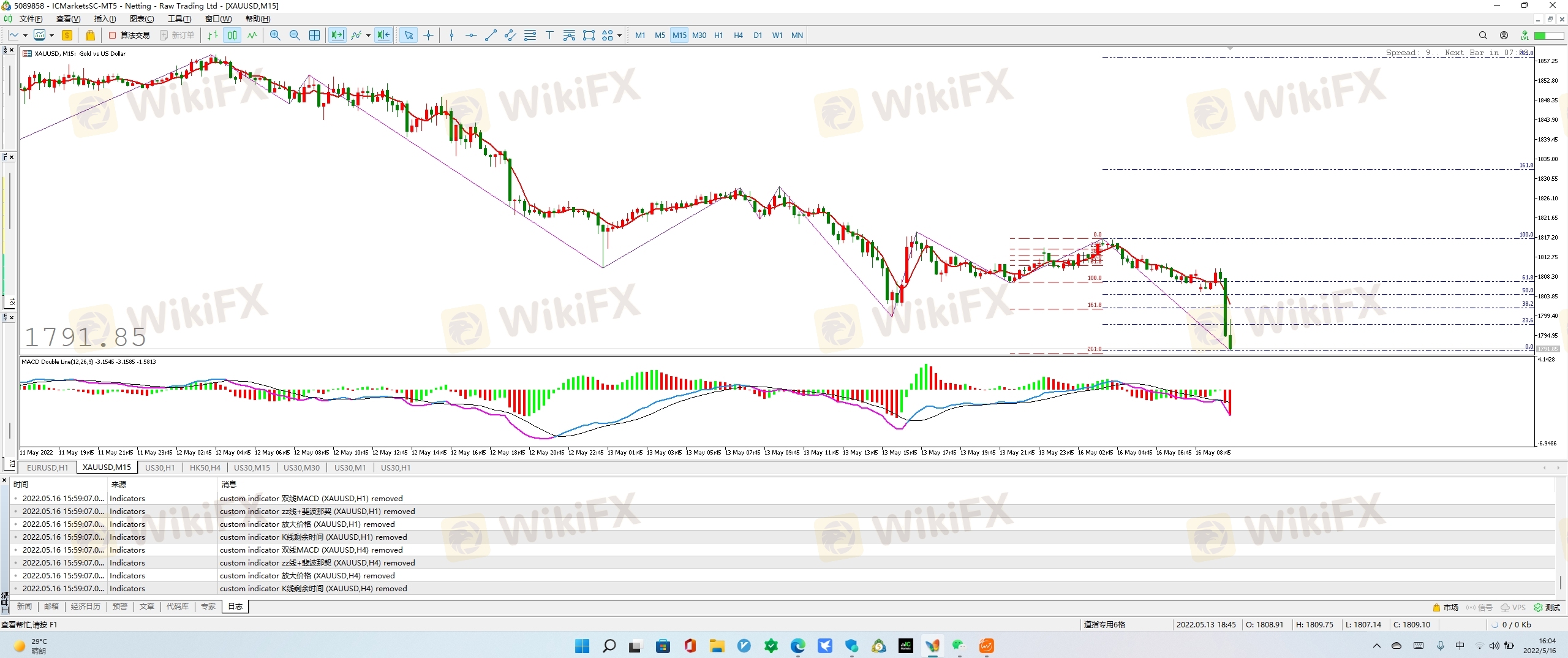Switch timeframe to H1
Viewport: 1568px width, 658px height.
718,36
